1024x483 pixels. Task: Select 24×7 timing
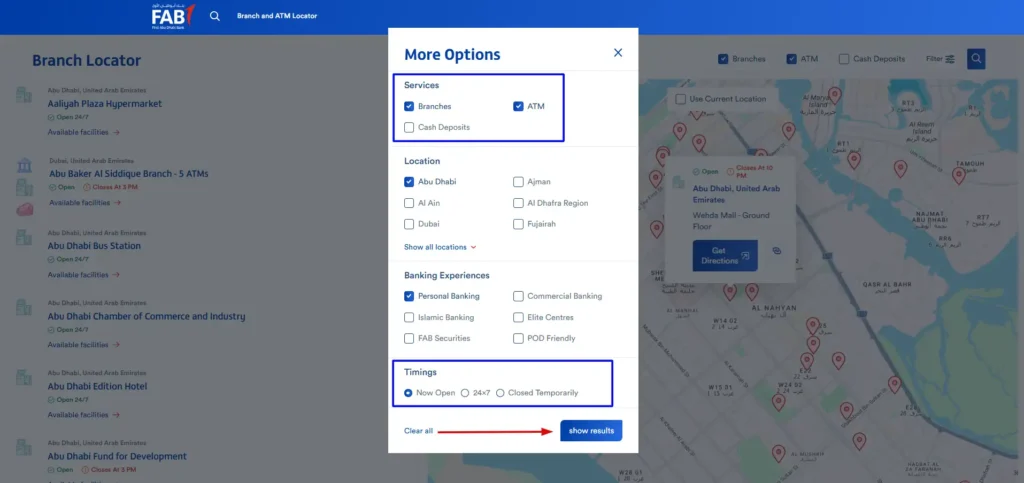(465, 393)
